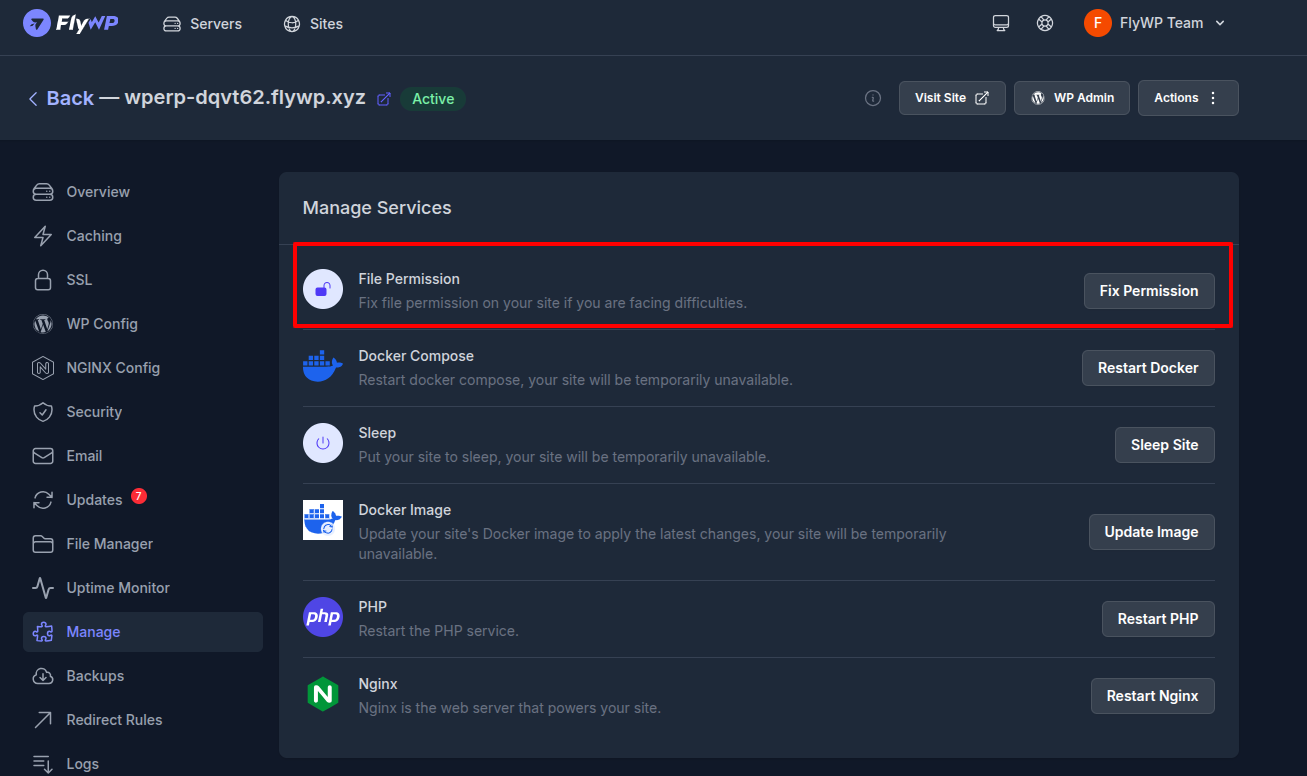1307x776 pixels.
Task: Click the Nginx row title text
Action: click(x=378, y=684)
